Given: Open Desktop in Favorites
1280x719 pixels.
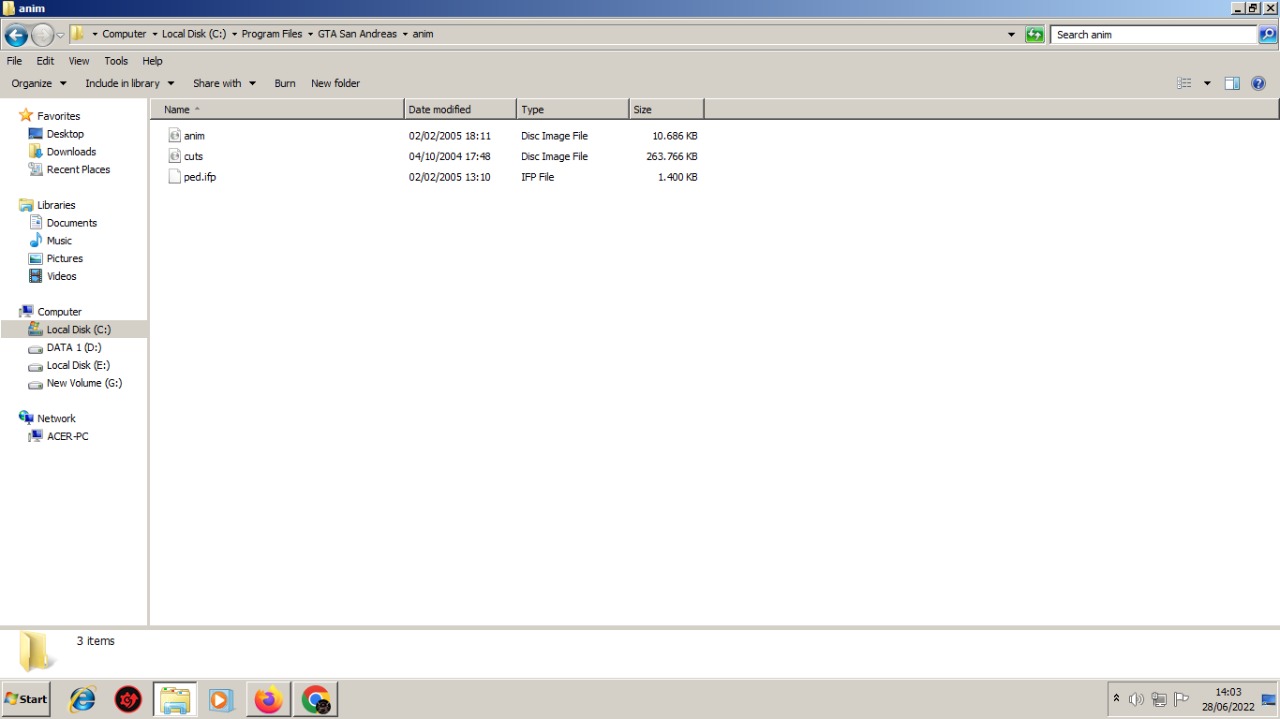Looking at the screenshot, I should click(65, 134).
